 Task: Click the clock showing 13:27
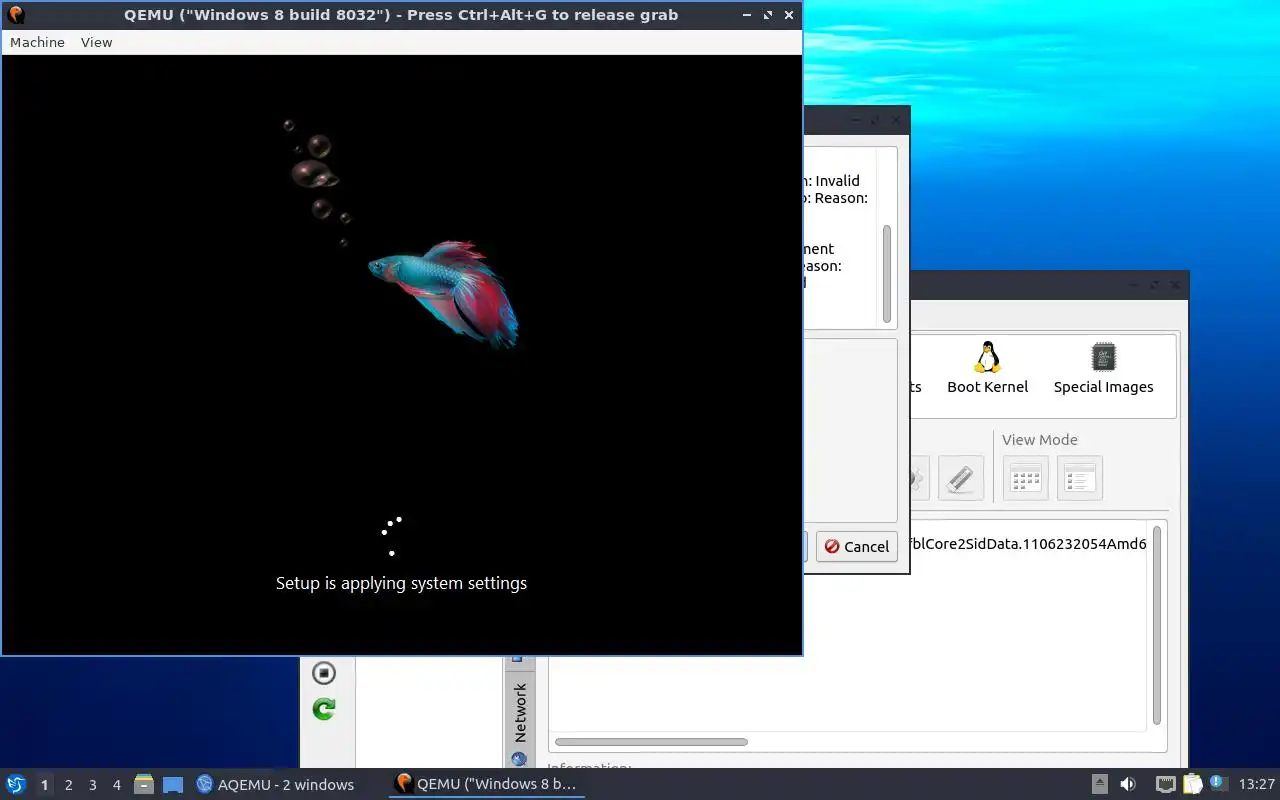pos(1256,785)
